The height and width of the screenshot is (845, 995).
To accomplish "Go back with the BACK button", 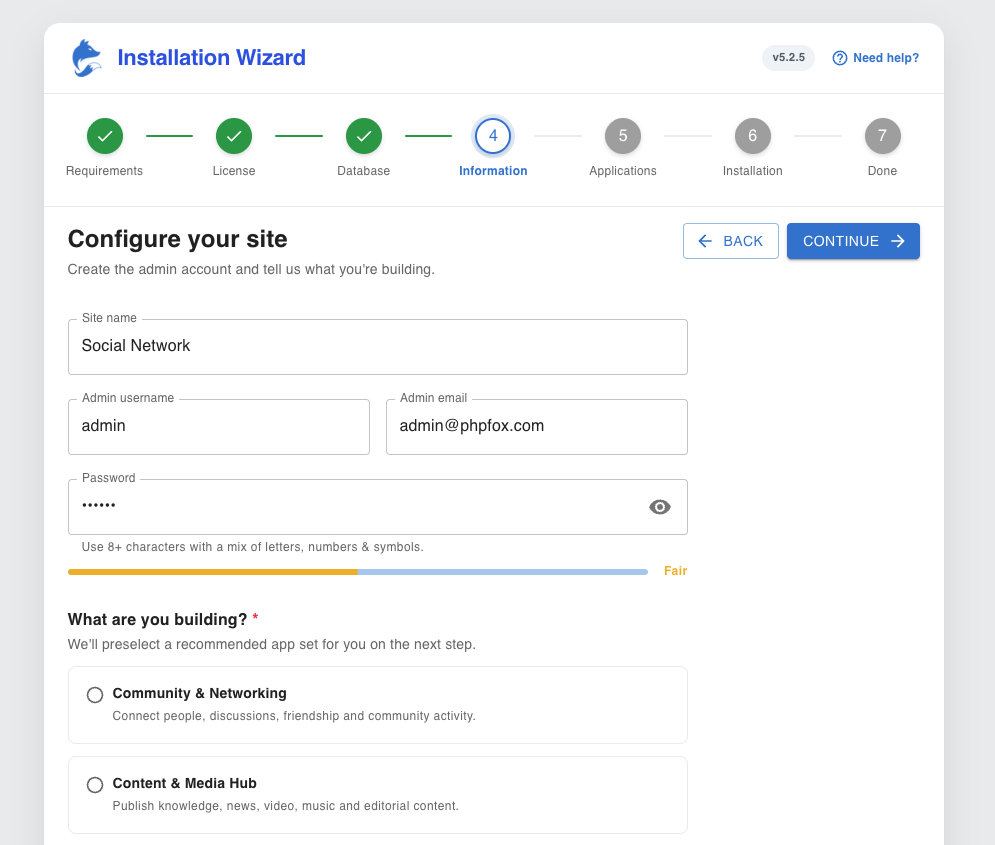I will tap(731, 241).
